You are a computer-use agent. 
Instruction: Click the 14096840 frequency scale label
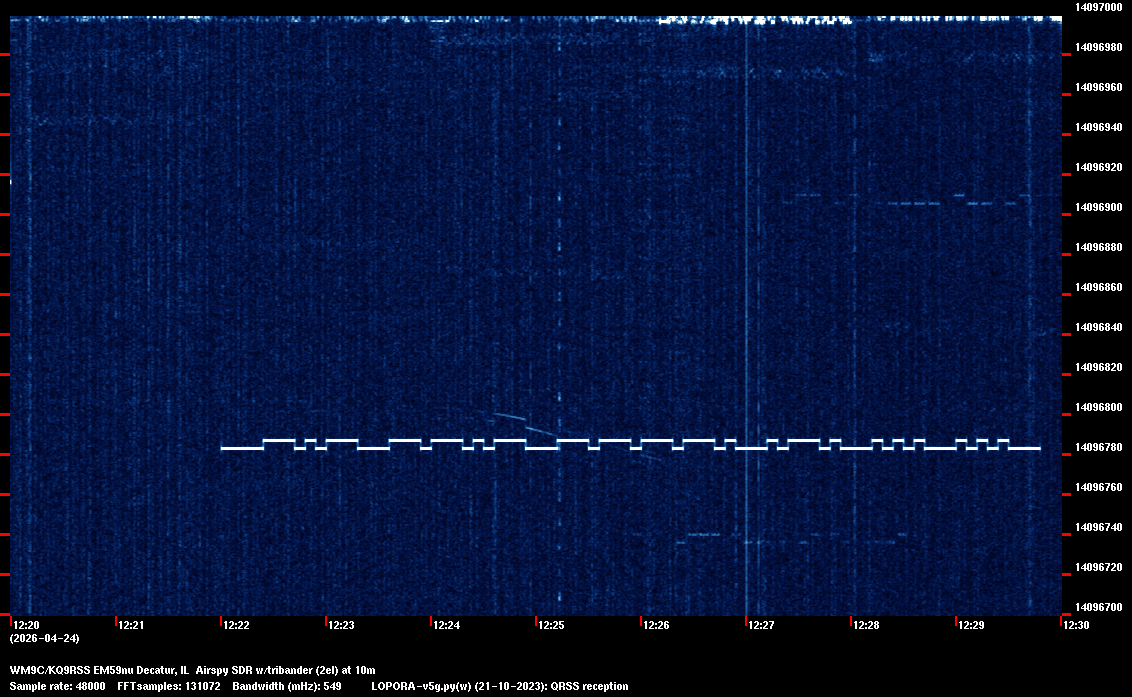point(1098,327)
